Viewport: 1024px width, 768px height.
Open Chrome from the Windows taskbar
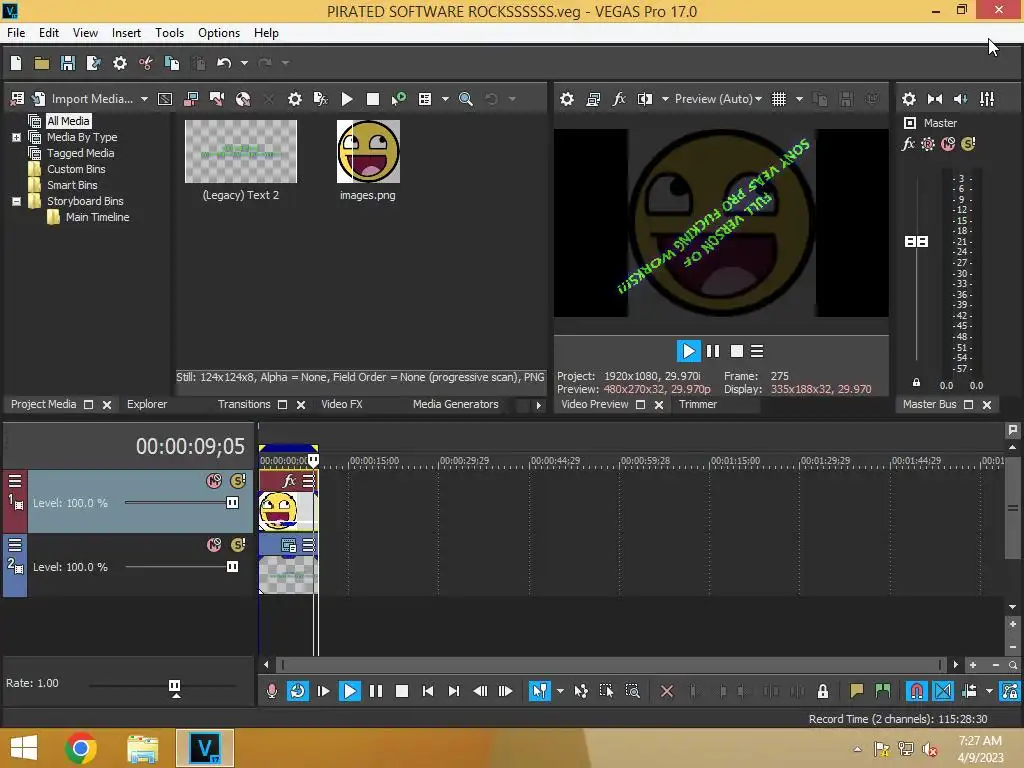81,748
